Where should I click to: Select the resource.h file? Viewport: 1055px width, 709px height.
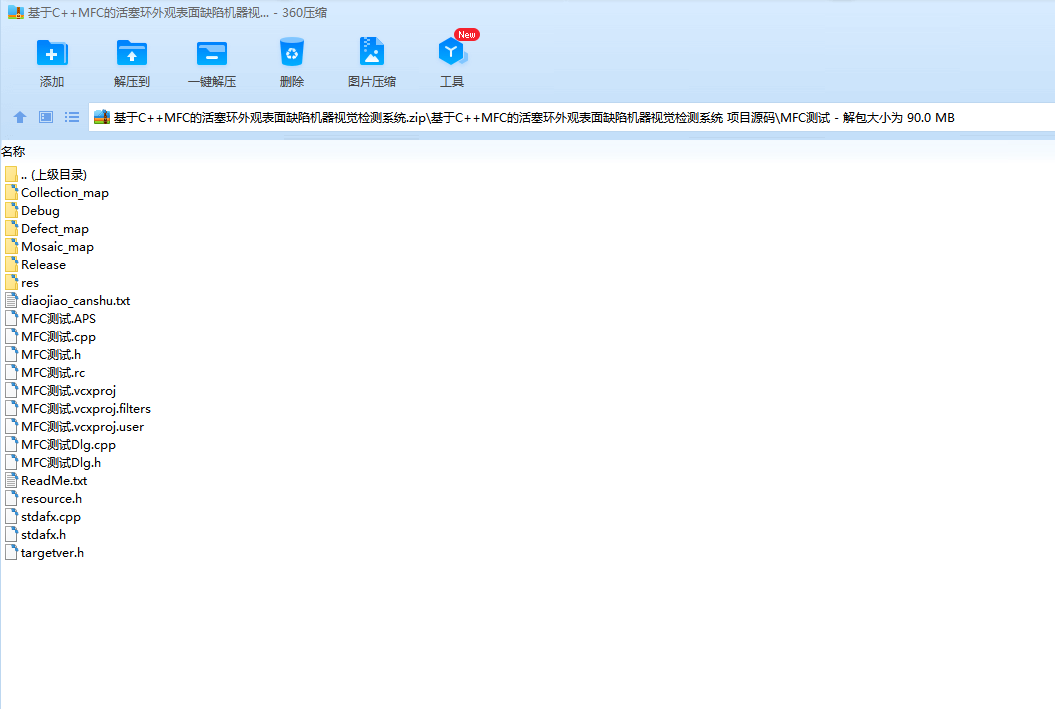coord(43,499)
